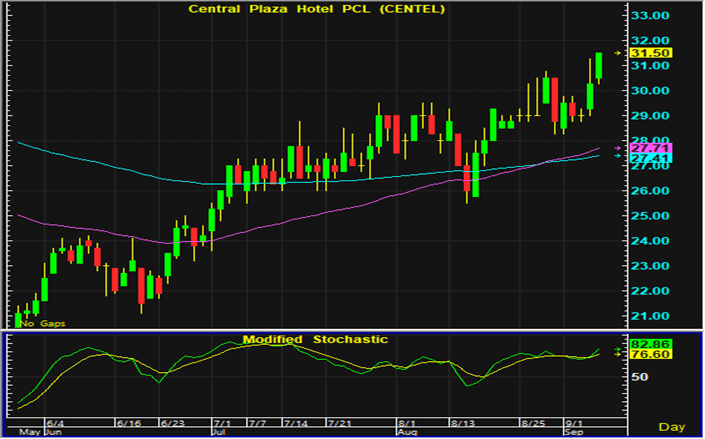Click the 7/1 date on the time axis
705x439 pixels.
coord(222,424)
